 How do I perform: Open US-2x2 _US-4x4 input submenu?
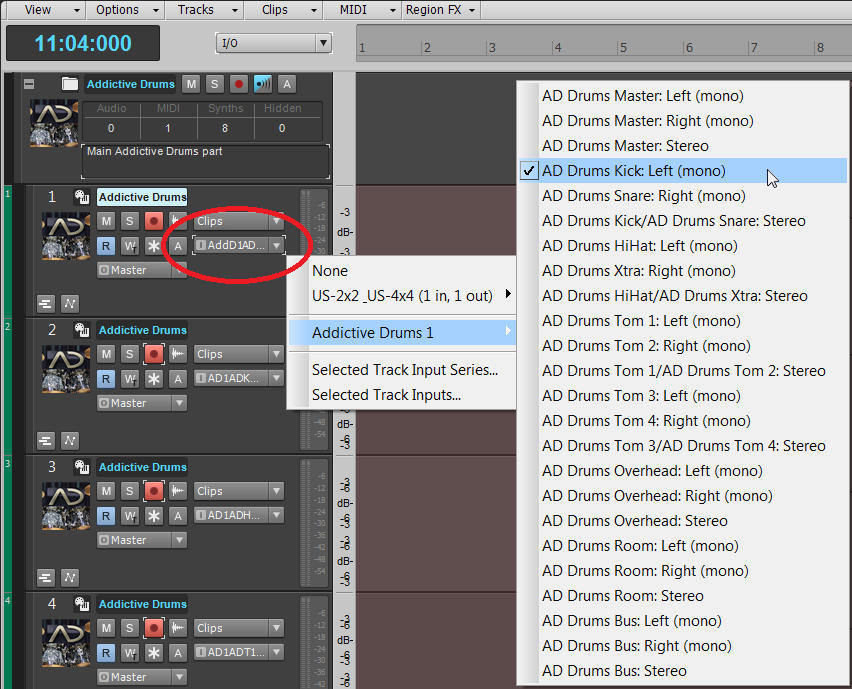tap(401, 296)
